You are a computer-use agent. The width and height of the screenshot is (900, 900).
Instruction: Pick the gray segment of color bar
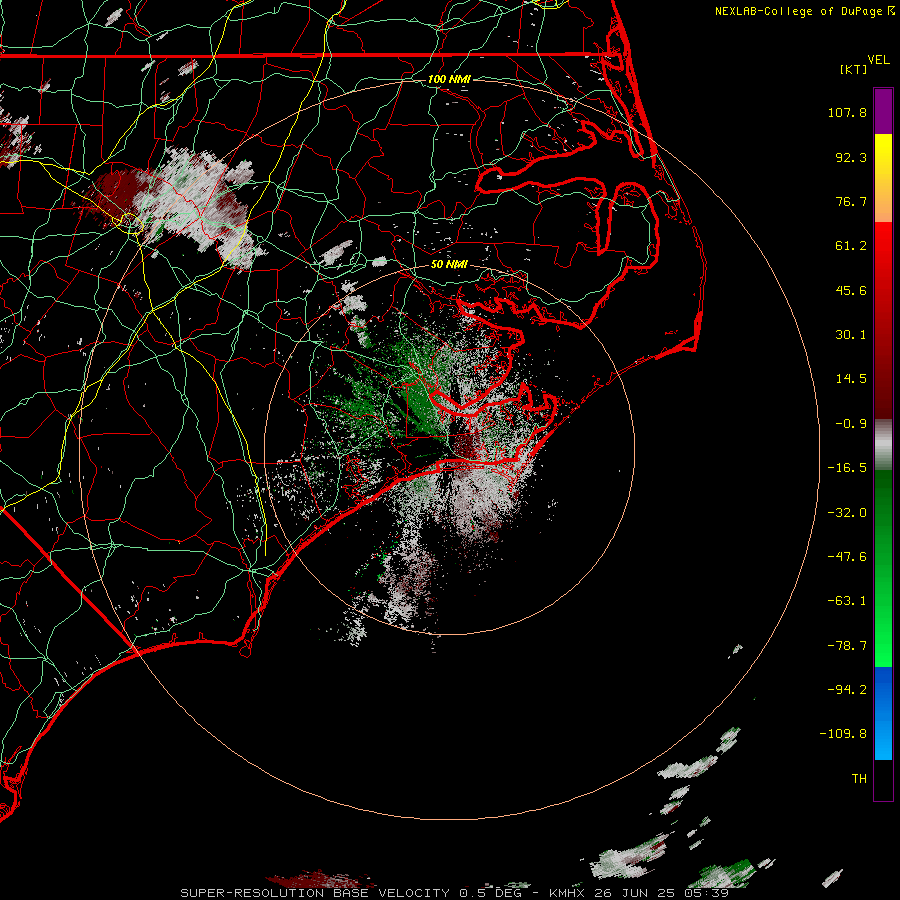coord(883,445)
